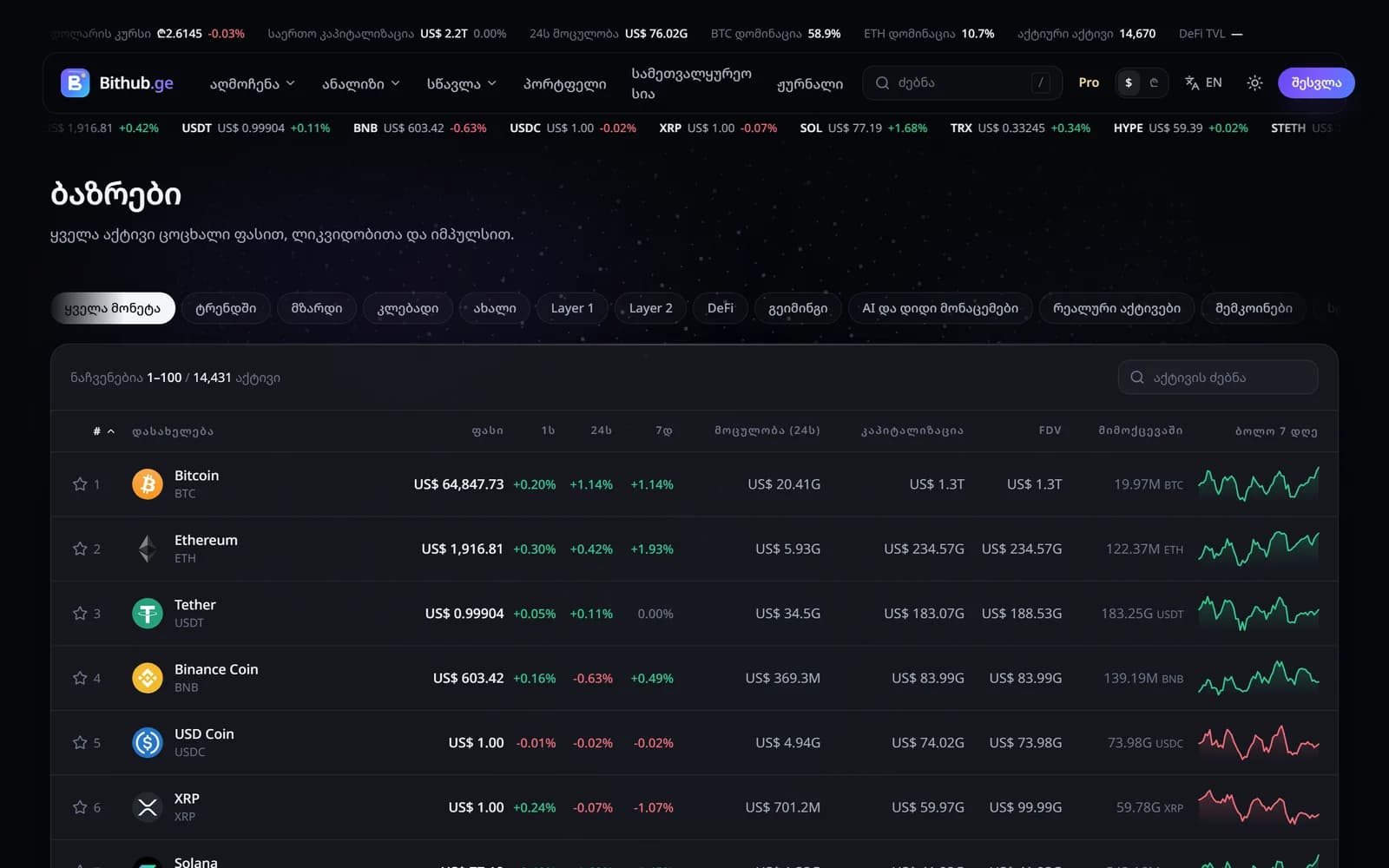Open the Binance Coin name link
Screen dimensions: 1389x868
coord(216,669)
